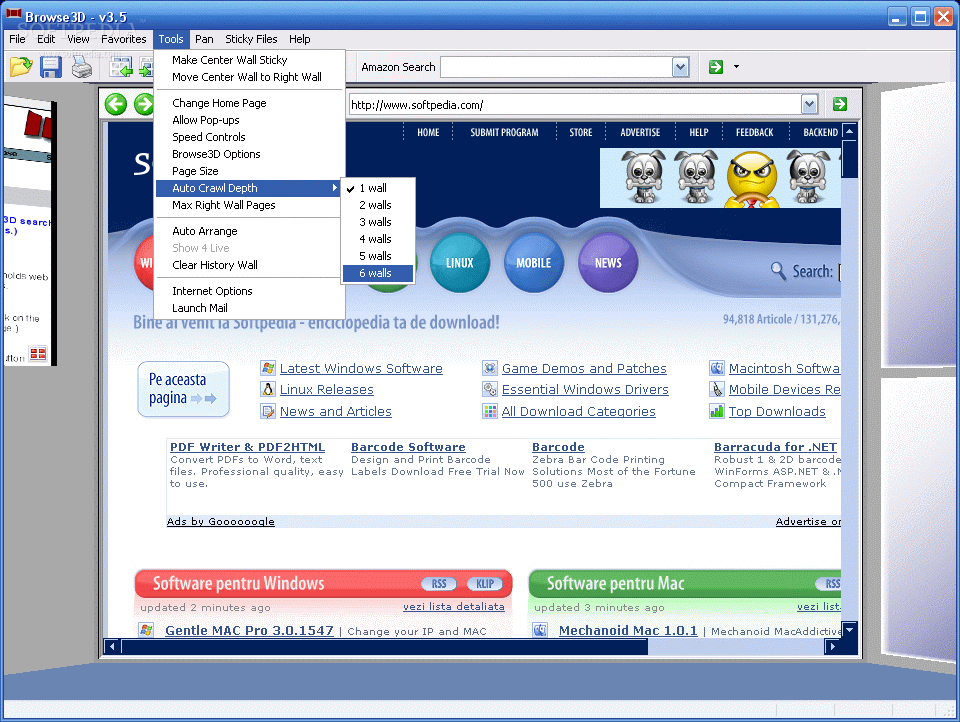Click the Amazon Search text field

pyautogui.click(x=557, y=67)
